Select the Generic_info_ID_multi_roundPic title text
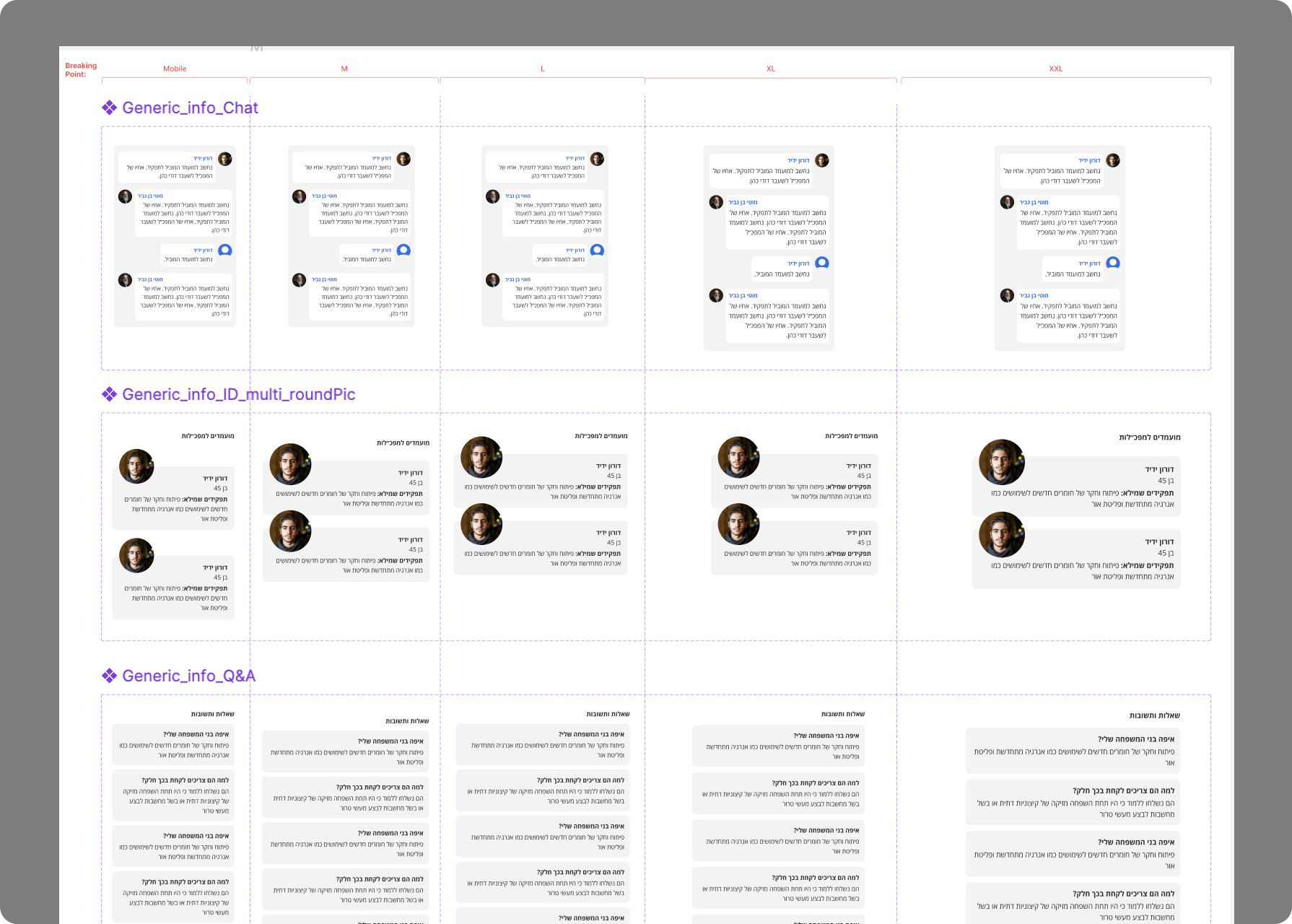 tap(238, 394)
